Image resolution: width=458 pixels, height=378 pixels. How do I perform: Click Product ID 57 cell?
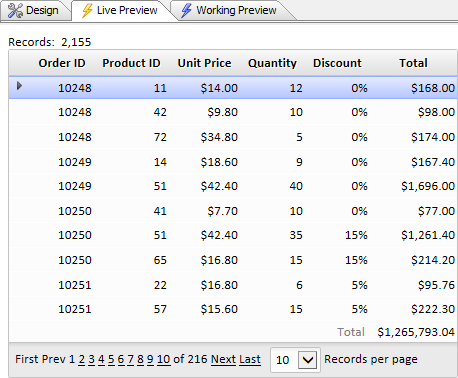coord(160,309)
